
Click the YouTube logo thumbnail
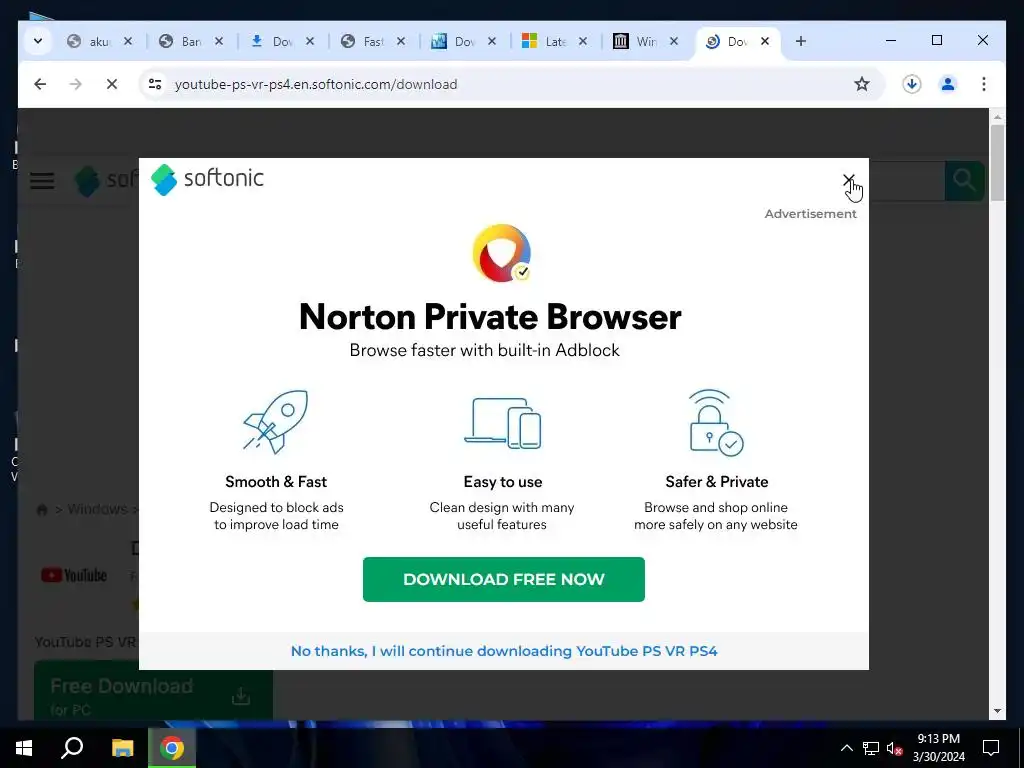[x=74, y=575]
